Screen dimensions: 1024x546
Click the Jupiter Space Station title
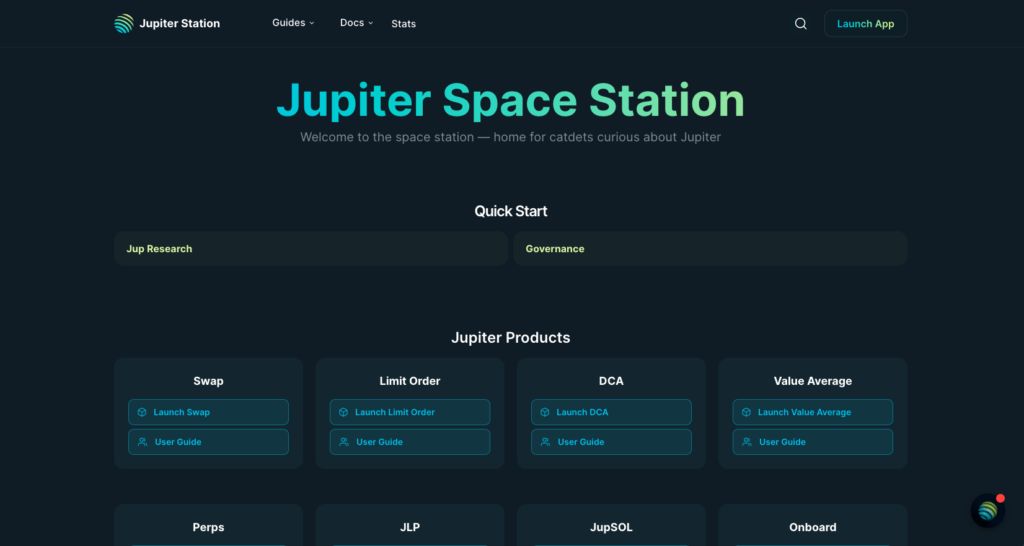[511, 101]
